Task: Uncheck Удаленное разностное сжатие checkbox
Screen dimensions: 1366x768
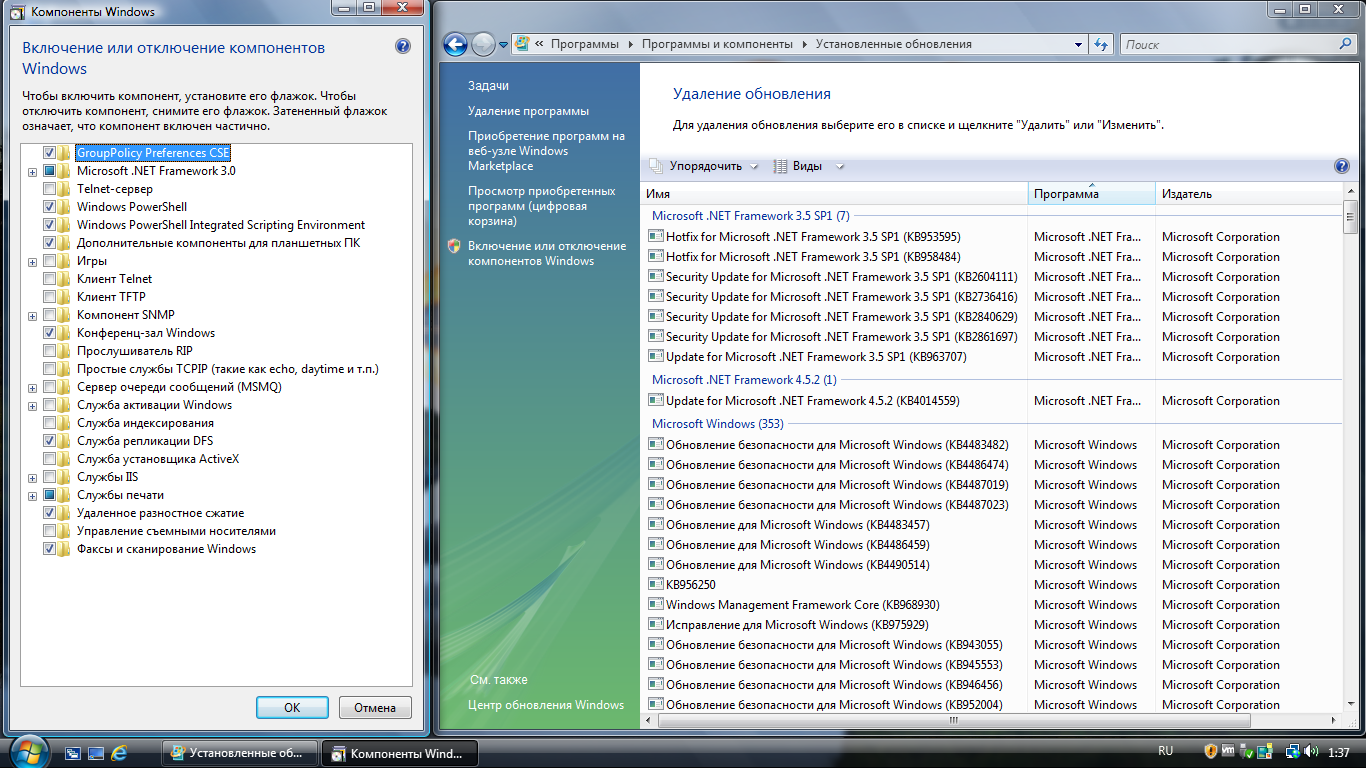Action: click(x=49, y=513)
